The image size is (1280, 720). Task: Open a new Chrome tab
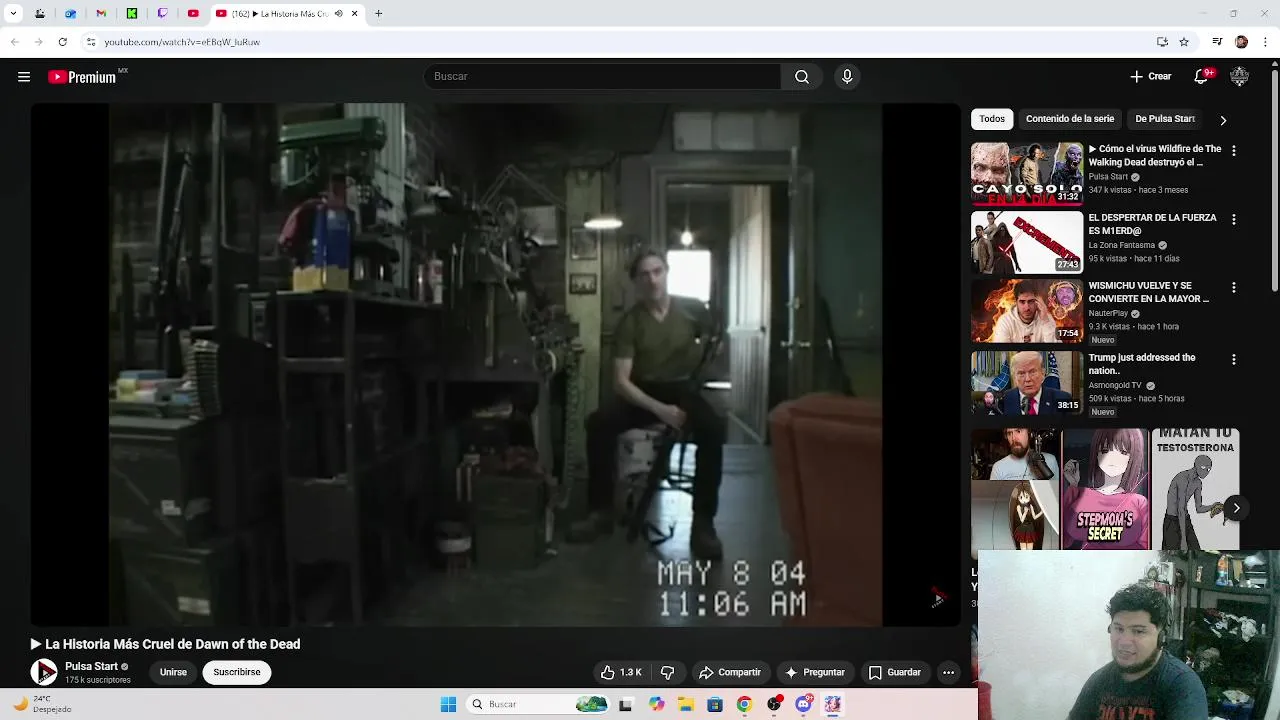378,14
